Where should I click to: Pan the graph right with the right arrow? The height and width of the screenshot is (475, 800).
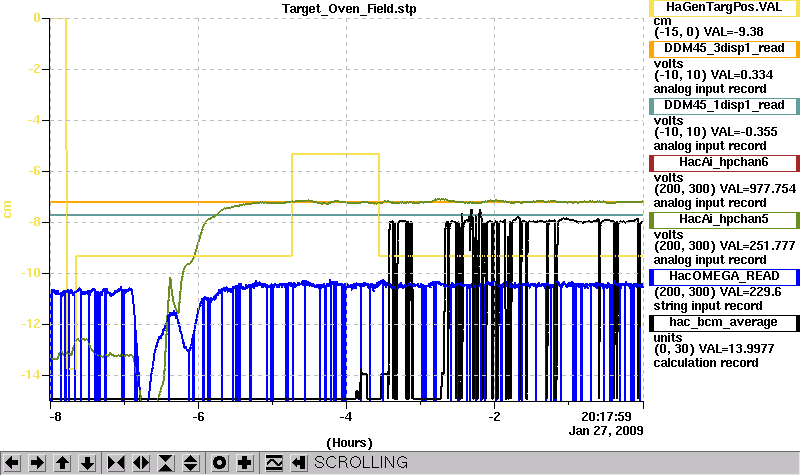pyautogui.click(x=37, y=463)
